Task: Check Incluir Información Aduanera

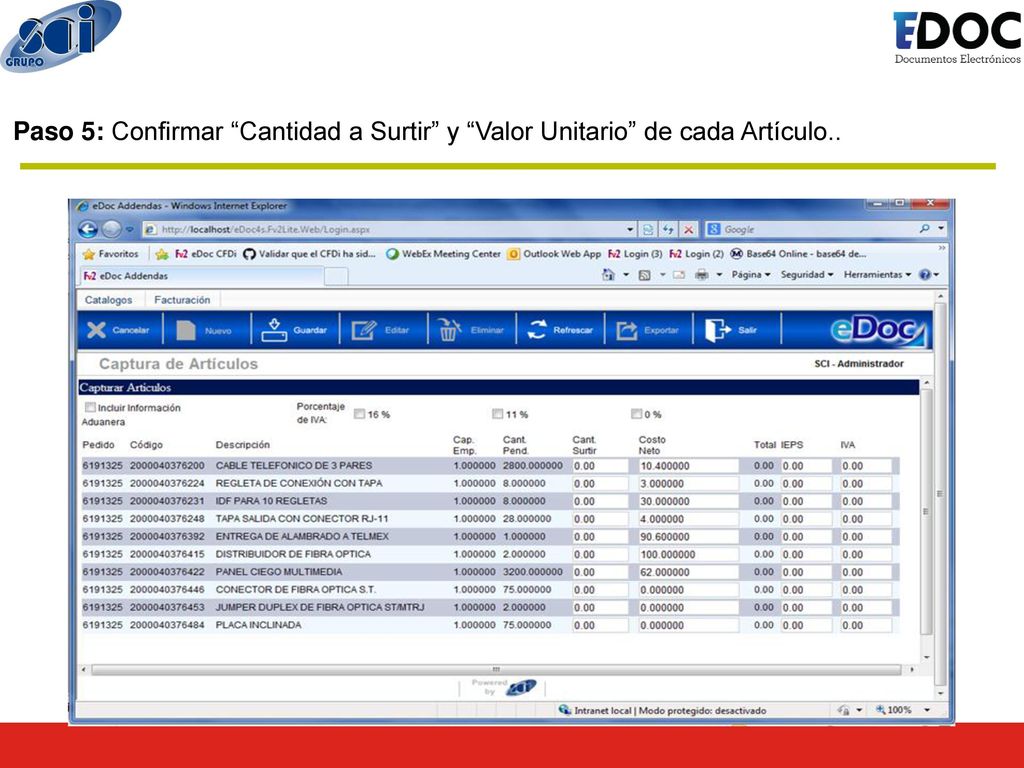Action: click(x=90, y=408)
